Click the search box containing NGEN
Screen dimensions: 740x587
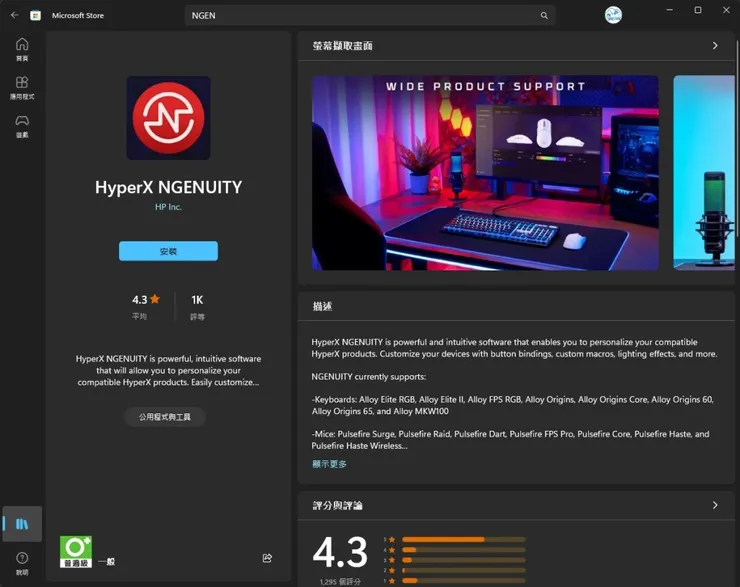pyautogui.click(x=370, y=16)
